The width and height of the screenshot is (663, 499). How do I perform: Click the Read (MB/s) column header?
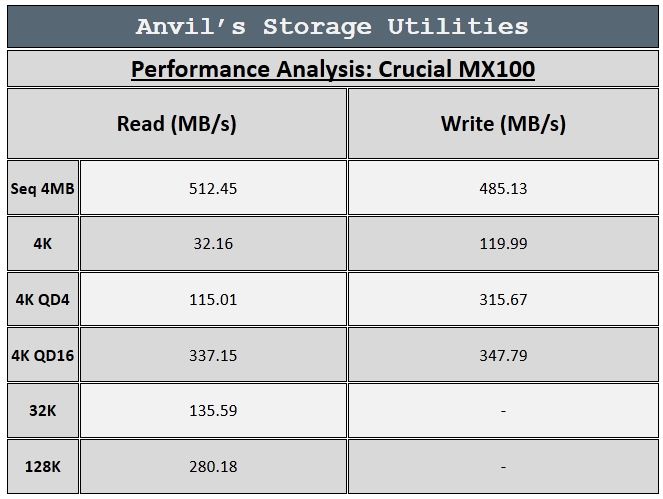click(177, 123)
